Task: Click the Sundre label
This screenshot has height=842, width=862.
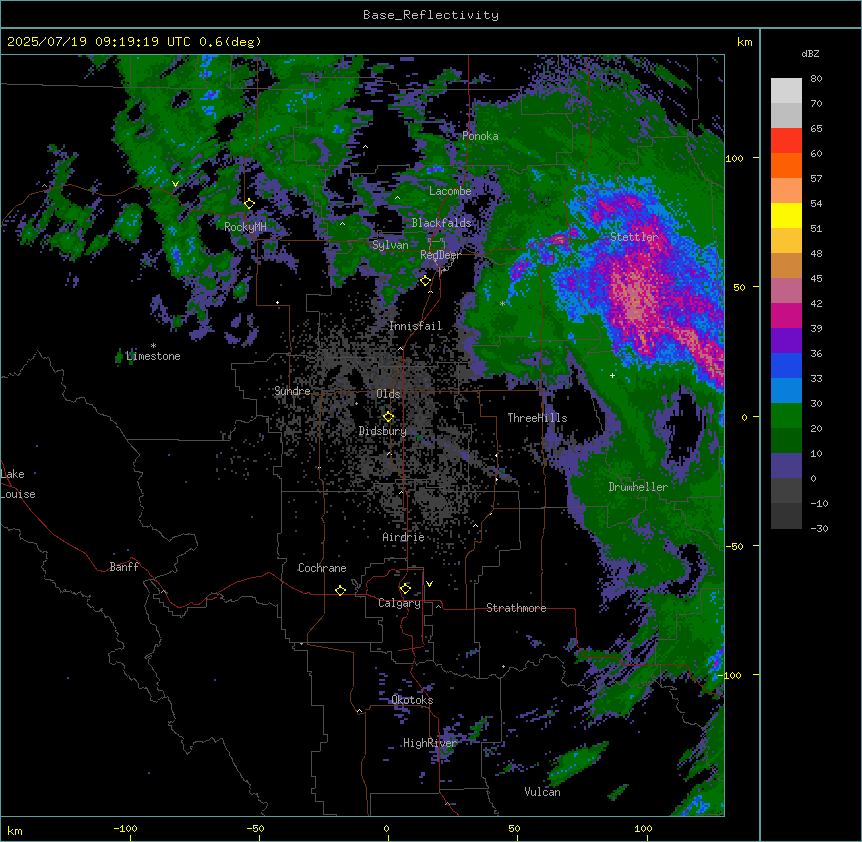Action: (x=292, y=391)
